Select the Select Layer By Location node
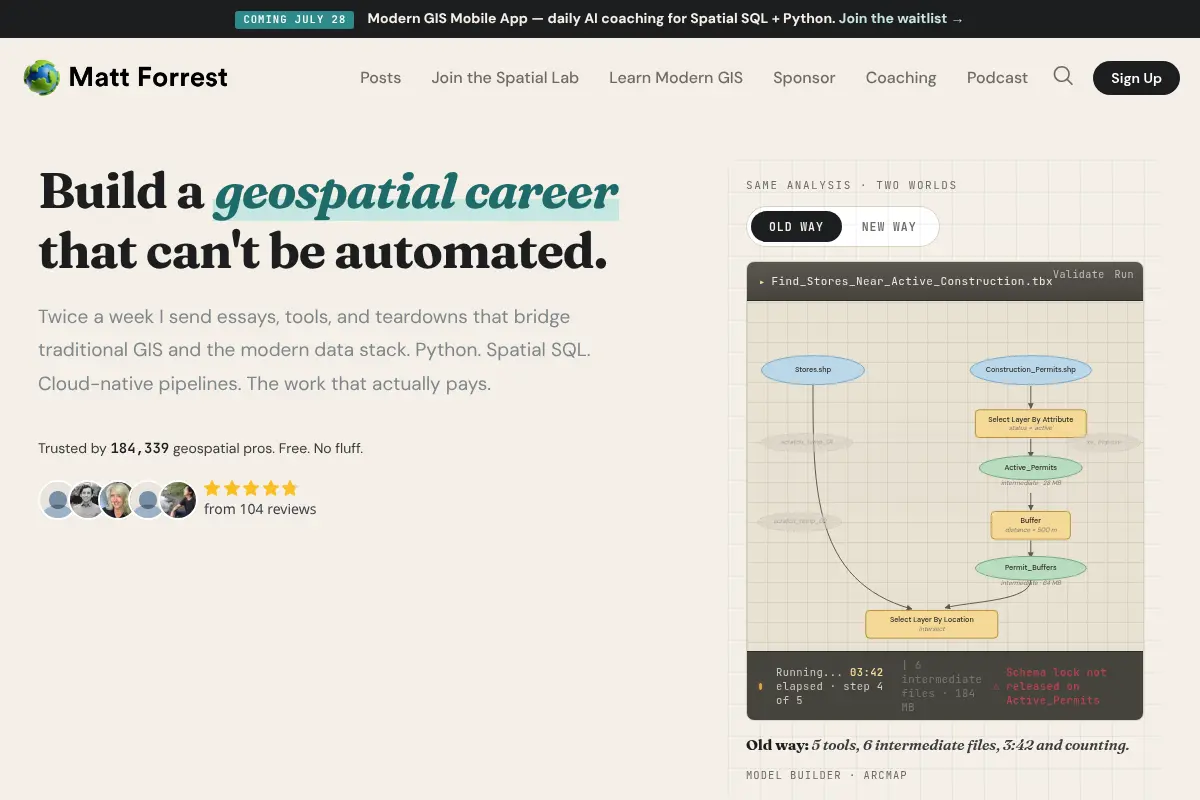 click(932, 624)
